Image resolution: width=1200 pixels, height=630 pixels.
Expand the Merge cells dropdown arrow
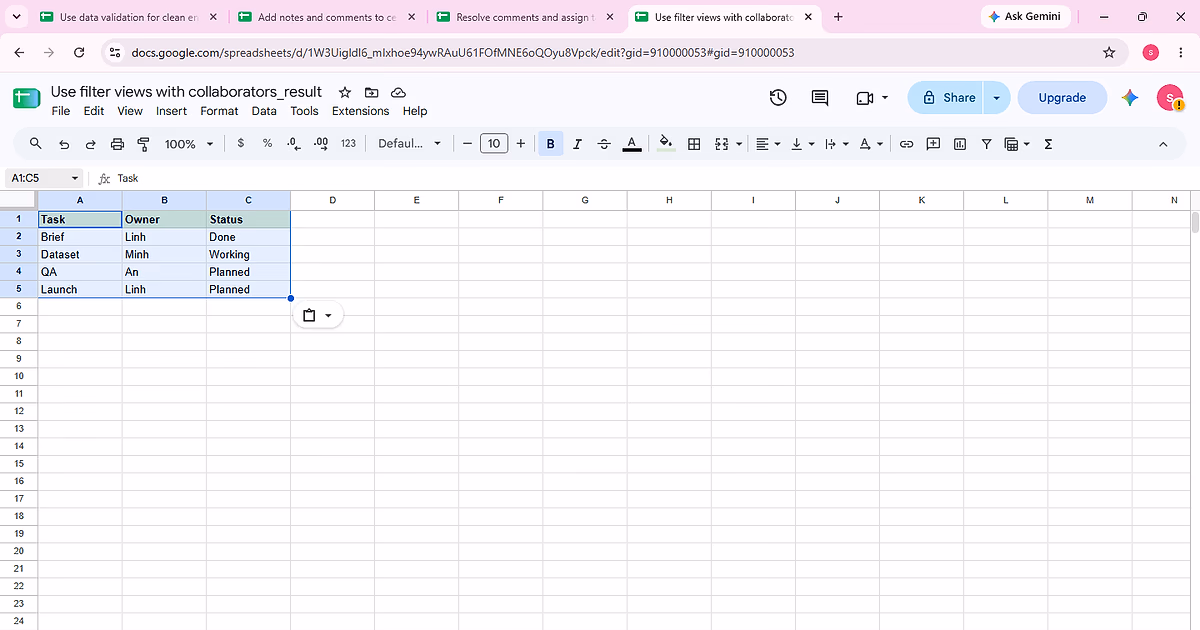(x=739, y=144)
